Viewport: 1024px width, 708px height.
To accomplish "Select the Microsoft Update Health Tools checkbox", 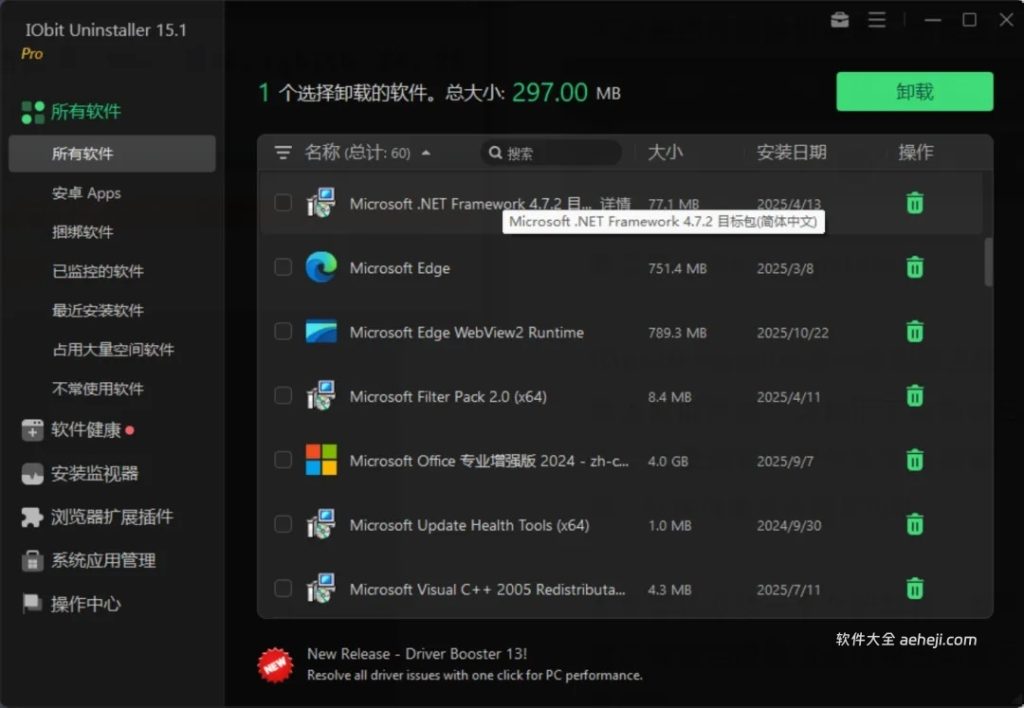I will [282, 524].
